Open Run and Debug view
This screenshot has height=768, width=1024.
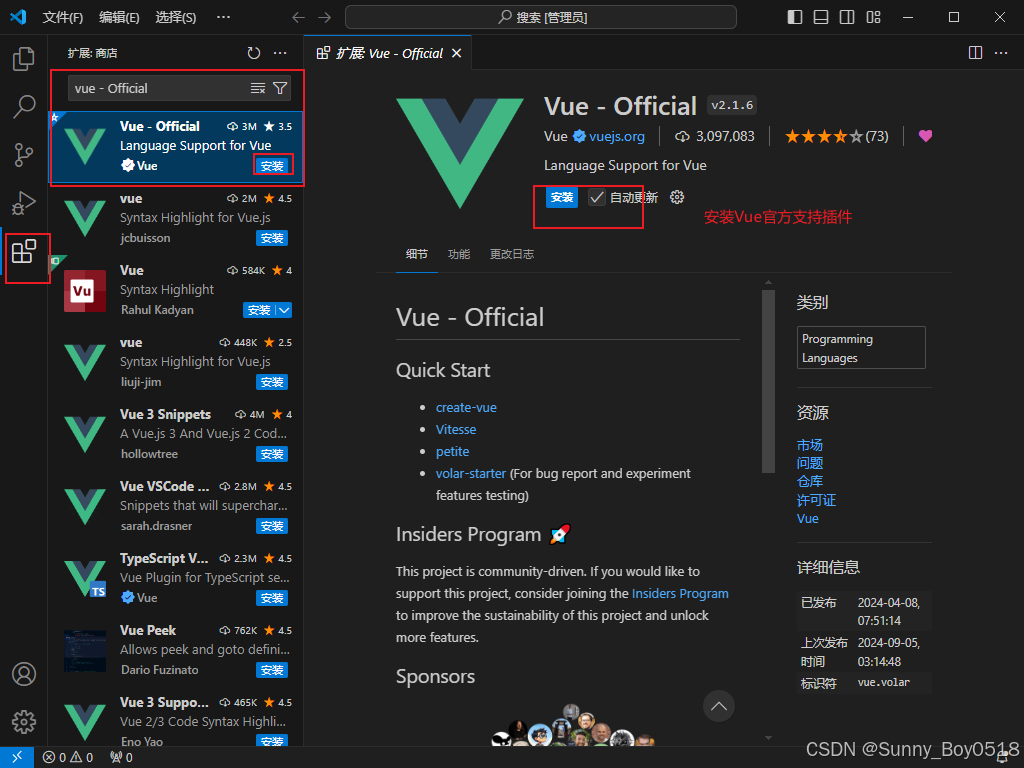point(24,203)
